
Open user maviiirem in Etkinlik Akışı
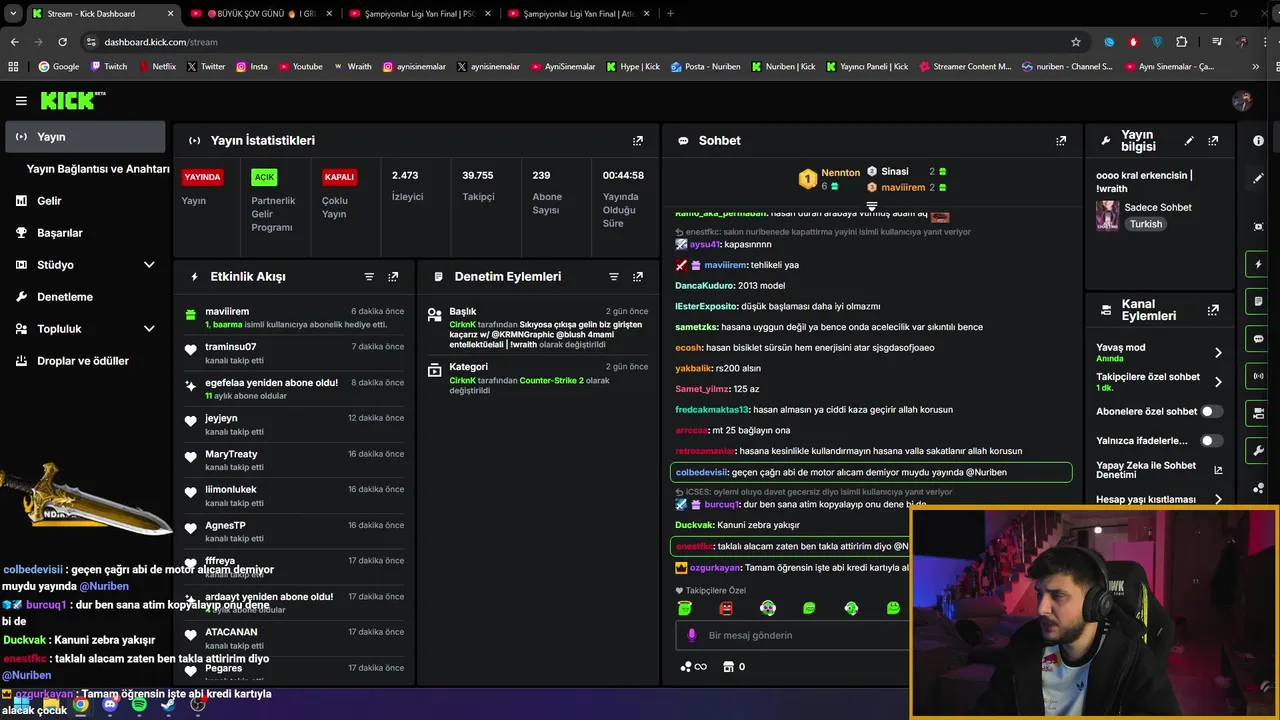227,312
